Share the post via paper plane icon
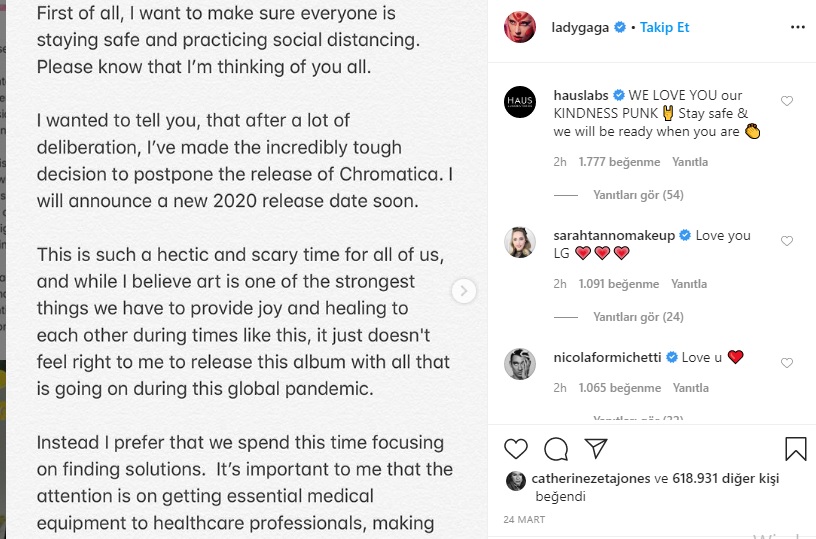Screen dimensions: 816x539 coord(595,447)
